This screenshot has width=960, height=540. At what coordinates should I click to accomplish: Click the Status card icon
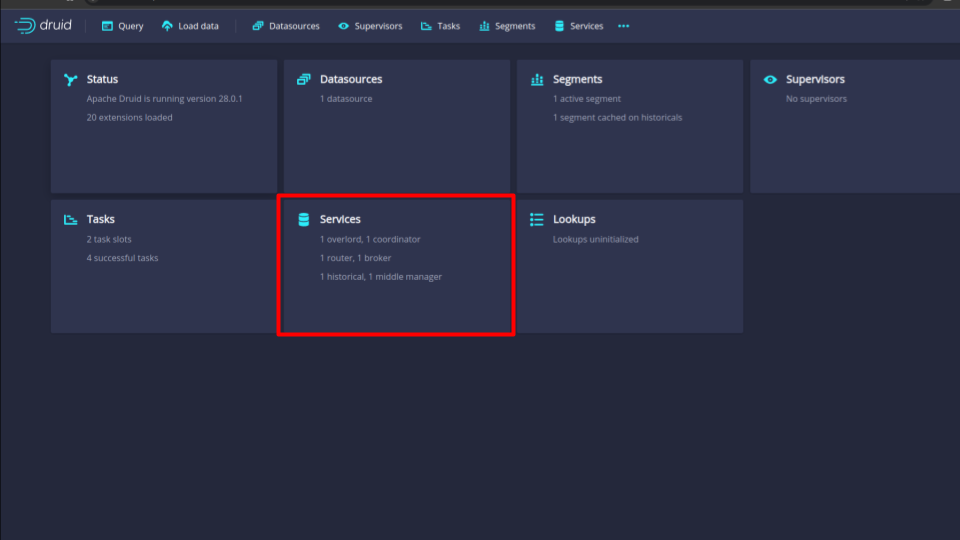(70, 80)
